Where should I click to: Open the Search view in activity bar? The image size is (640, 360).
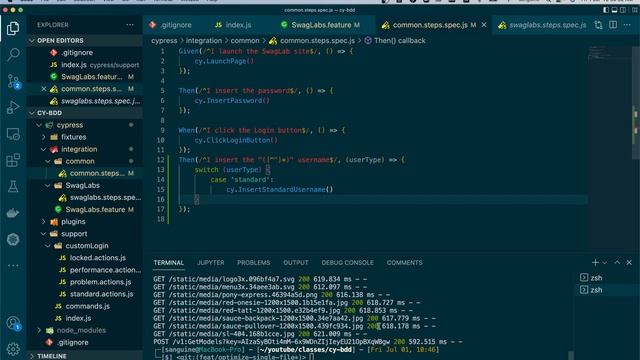point(13,54)
